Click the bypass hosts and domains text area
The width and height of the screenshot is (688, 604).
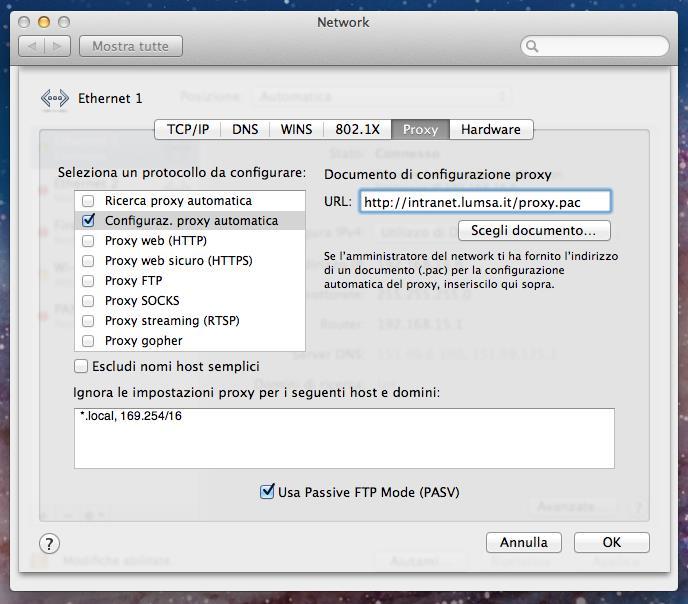click(x=344, y=438)
